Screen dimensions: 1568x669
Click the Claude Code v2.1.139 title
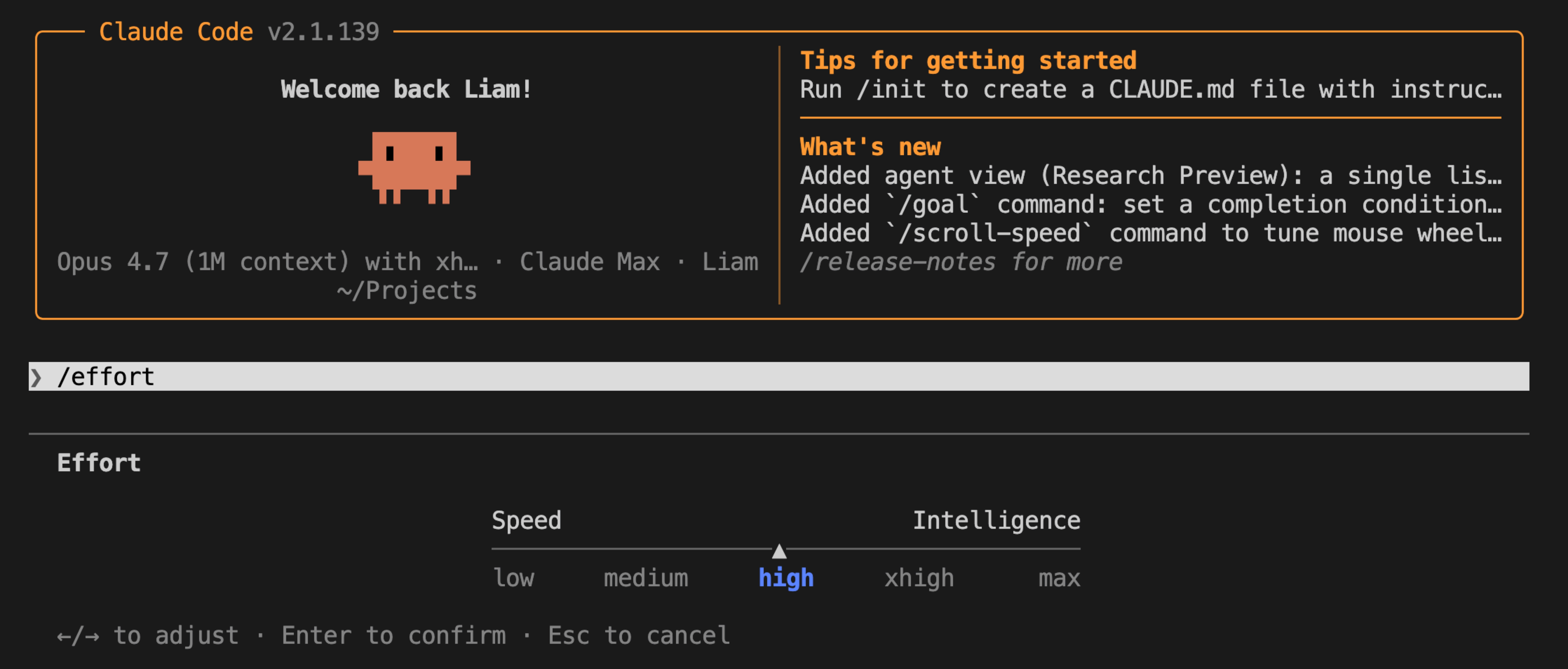pos(239,32)
